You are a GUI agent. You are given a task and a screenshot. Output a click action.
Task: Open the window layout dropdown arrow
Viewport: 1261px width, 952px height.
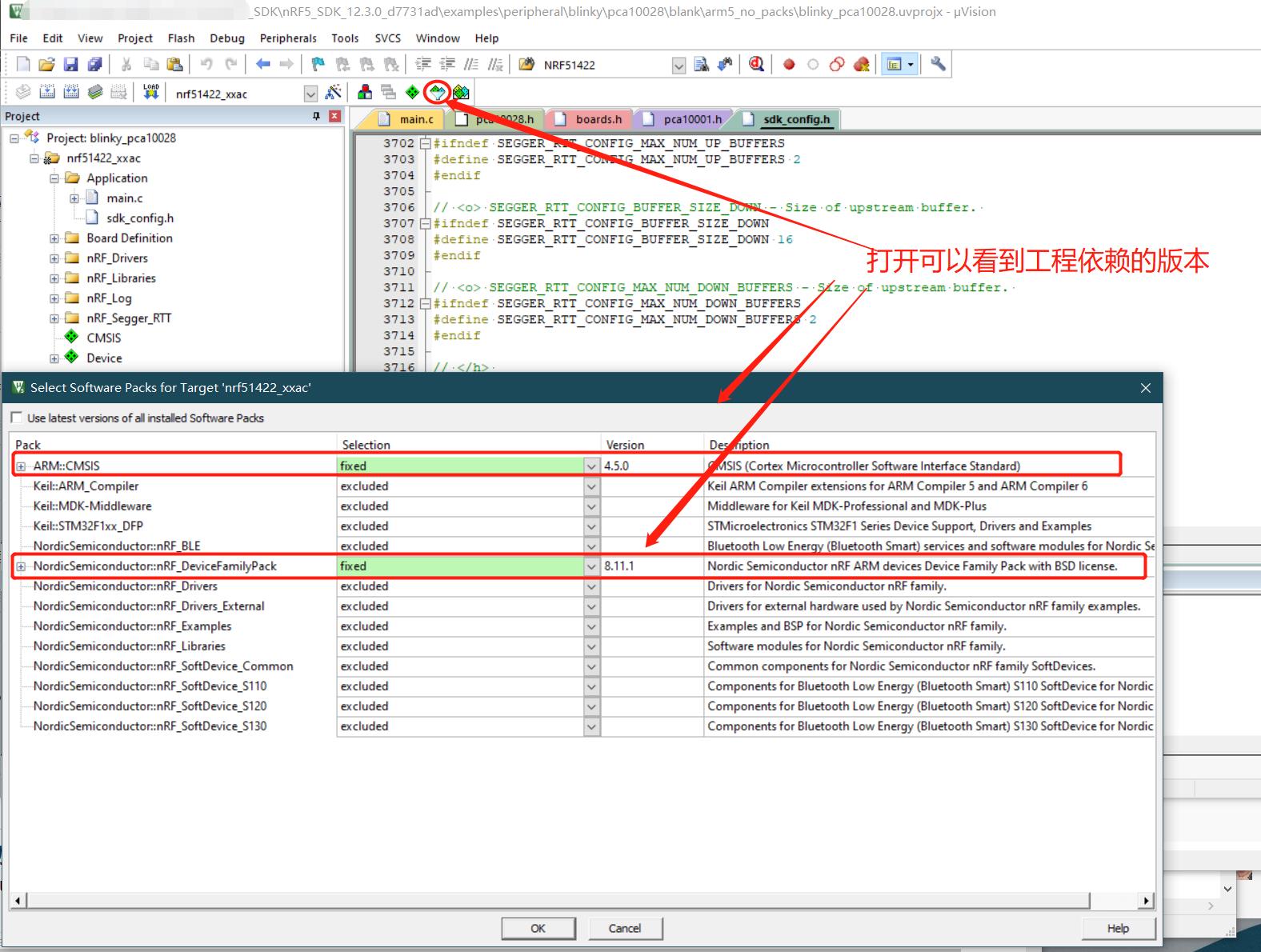coord(911,65)
